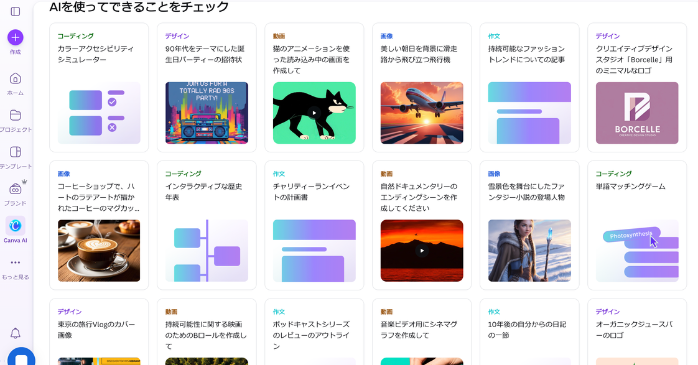Select prompt 雪景色を舞台にしたファンタジー小説の登場人物
This screenshot has height=365, width=698.
click(526, 192)
